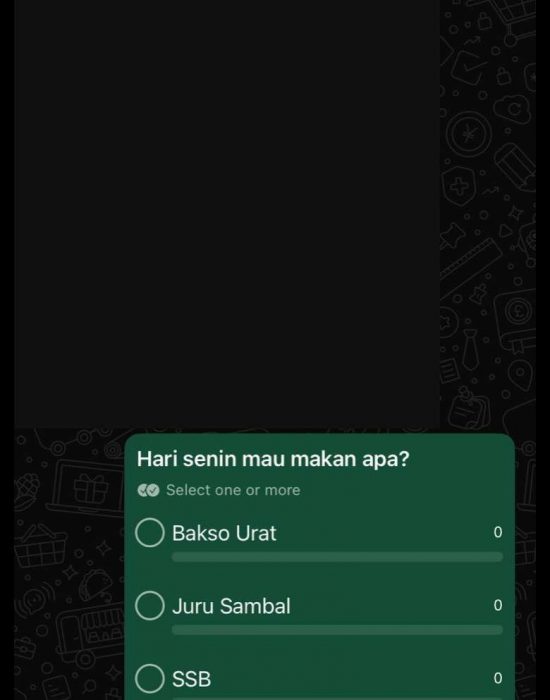Open the Bakso Urat vote count
The width and height of the screenshot is (550, 700).
tap(498, 532)
